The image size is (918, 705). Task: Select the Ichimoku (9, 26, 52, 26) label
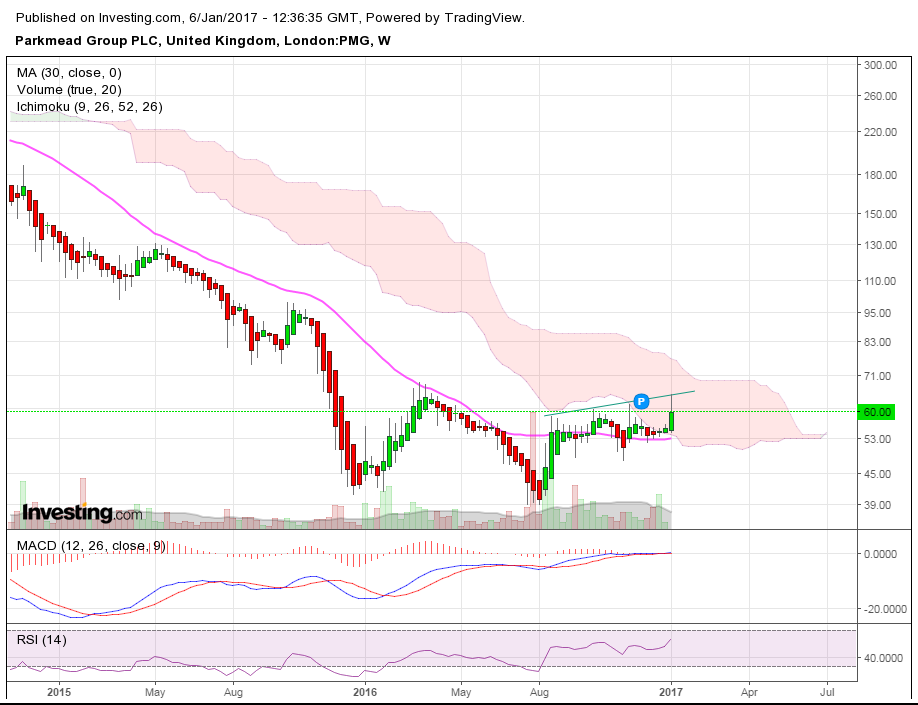click(x=90, y=107)
